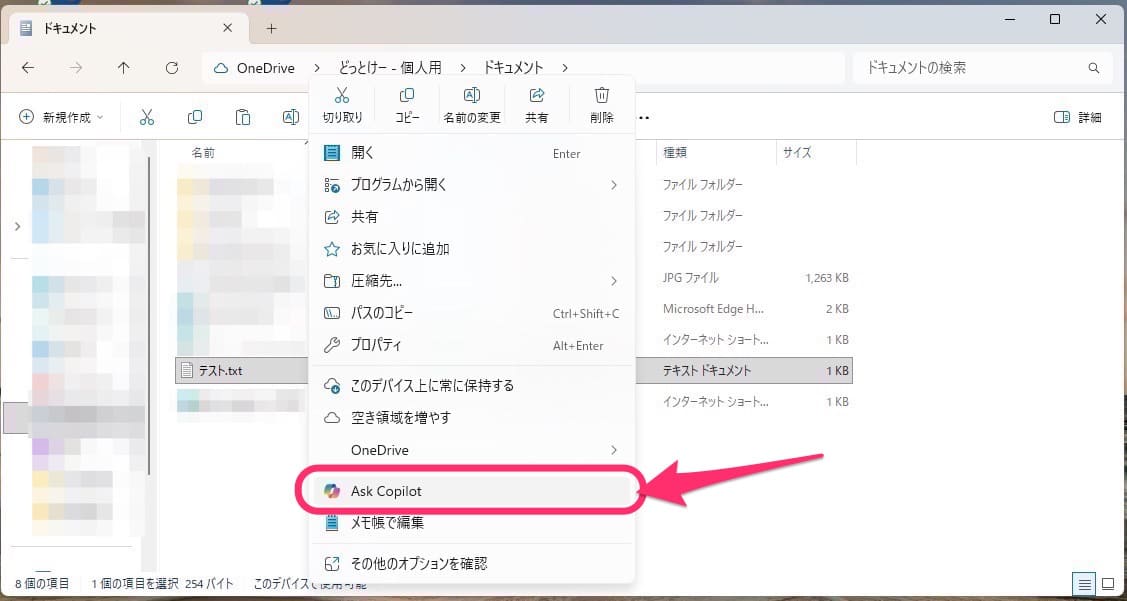Navigate up one folder level

click(x=124, y=67)
